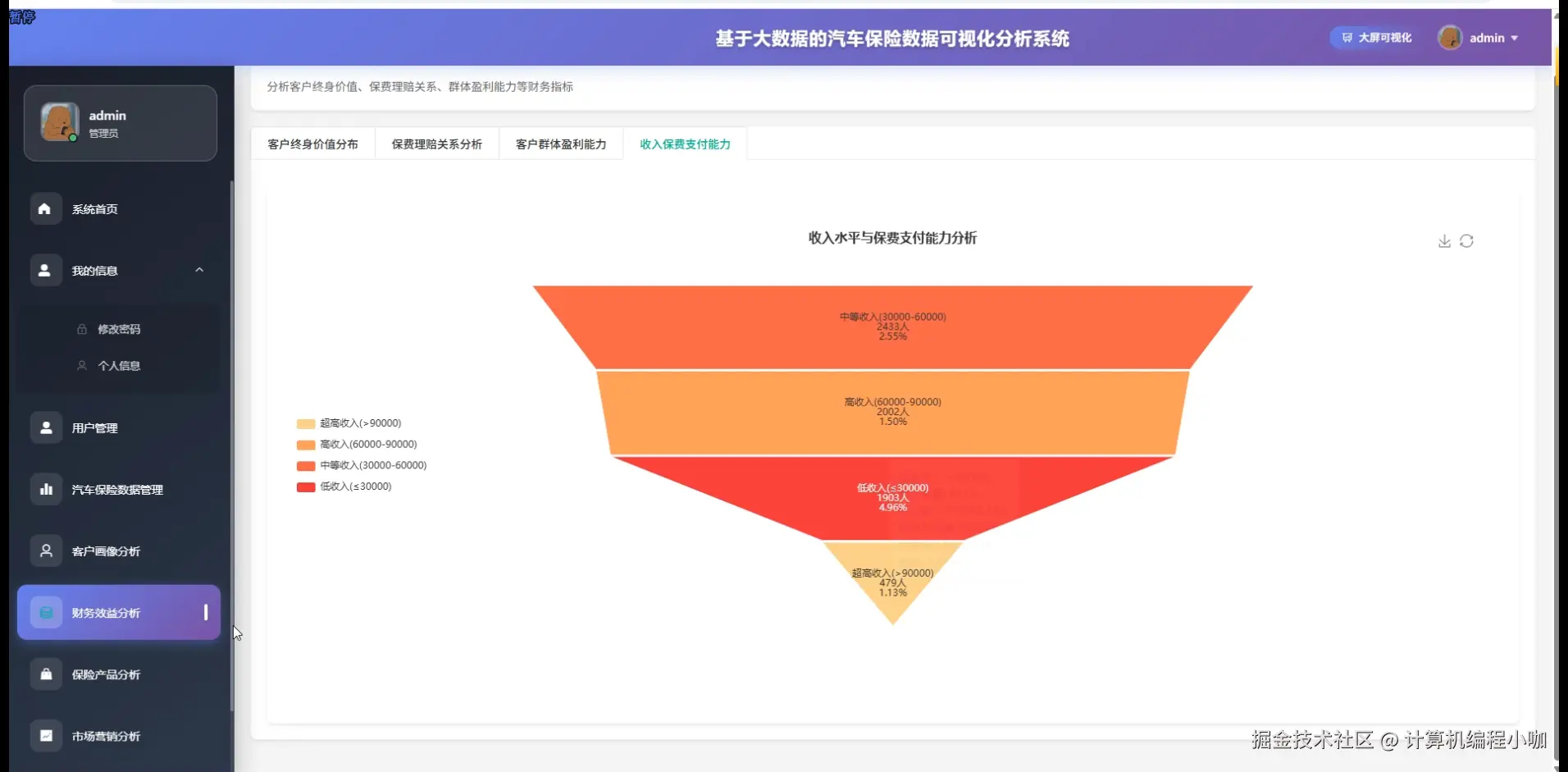Click the 管理员 role label in sidebar
This screenshot has width=1568, height=772.
click(x=103, y=133)
